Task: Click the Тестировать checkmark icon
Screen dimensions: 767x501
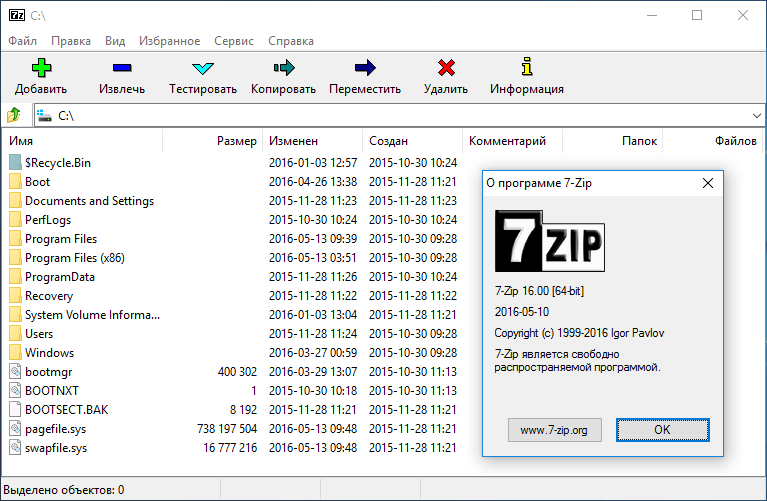Action: [203, 68]
